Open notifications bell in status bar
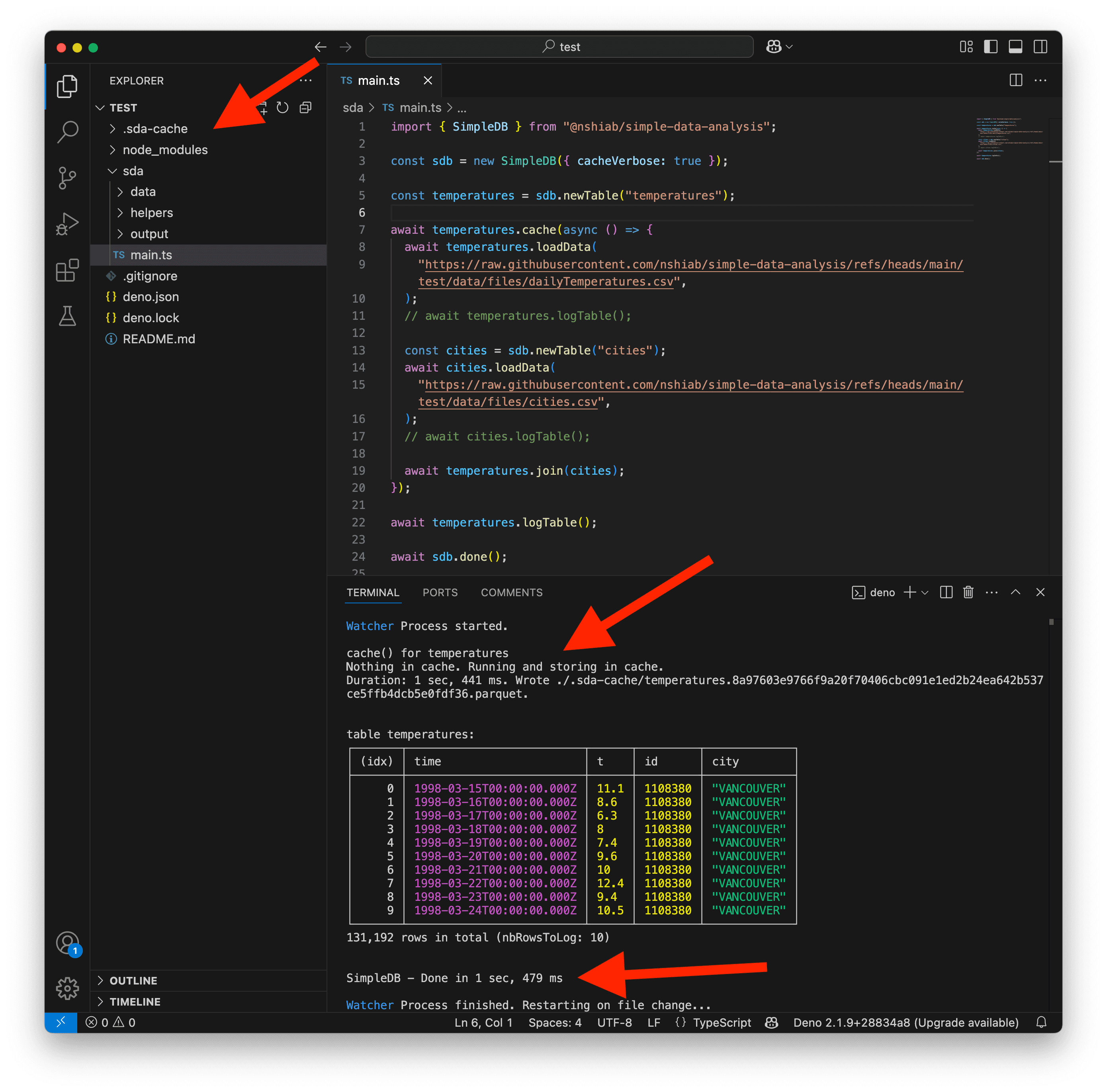Image resolution: width=1107 pixels, height=1092 pixels. [x=1041, y=1023]
